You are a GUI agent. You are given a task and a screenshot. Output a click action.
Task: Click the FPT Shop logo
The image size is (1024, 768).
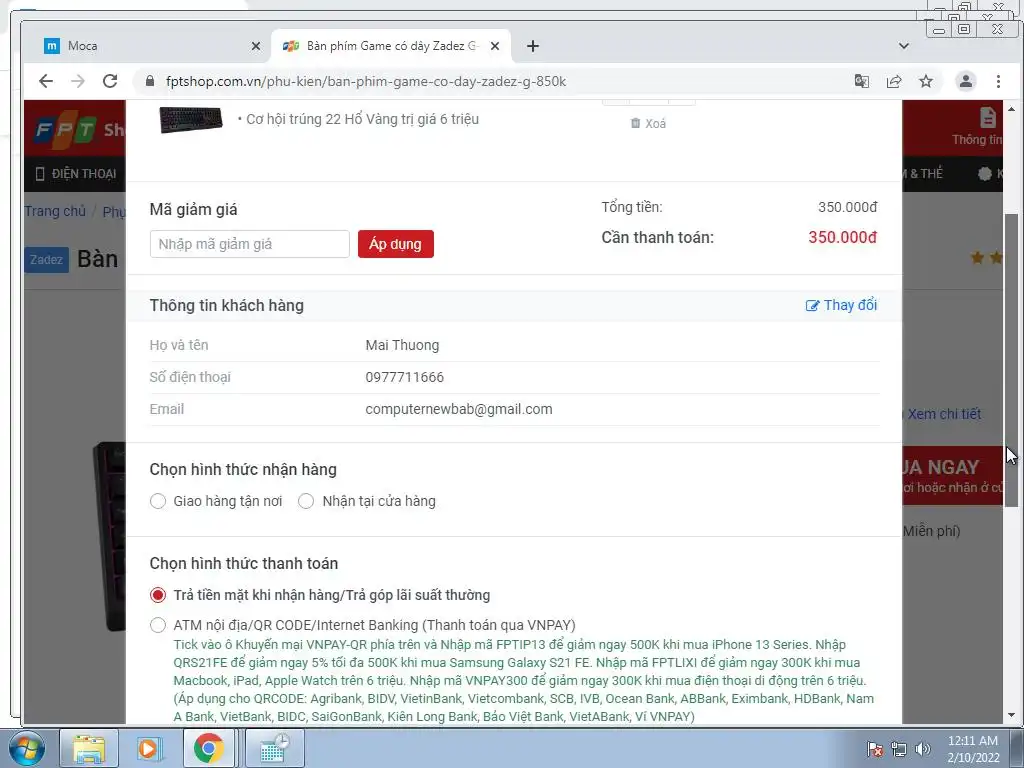coord(77,129)
